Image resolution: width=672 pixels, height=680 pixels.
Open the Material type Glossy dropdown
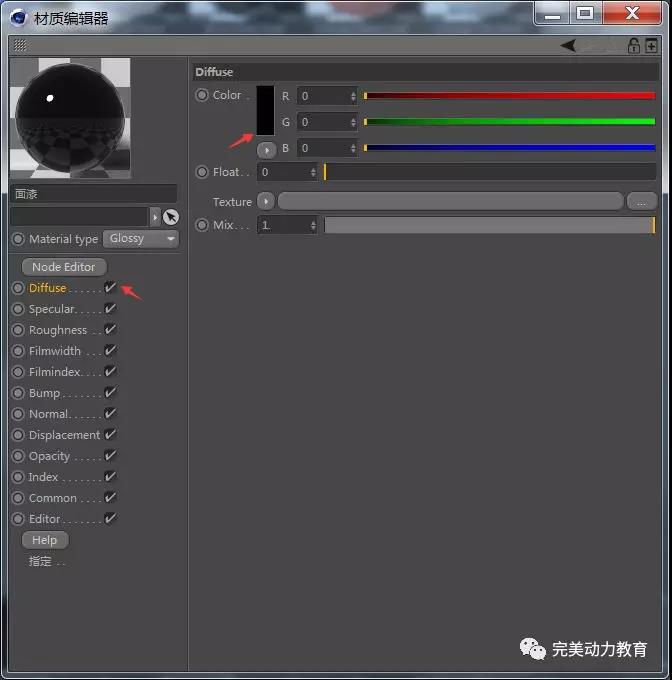pyautogui.click(x=141, y=239)
